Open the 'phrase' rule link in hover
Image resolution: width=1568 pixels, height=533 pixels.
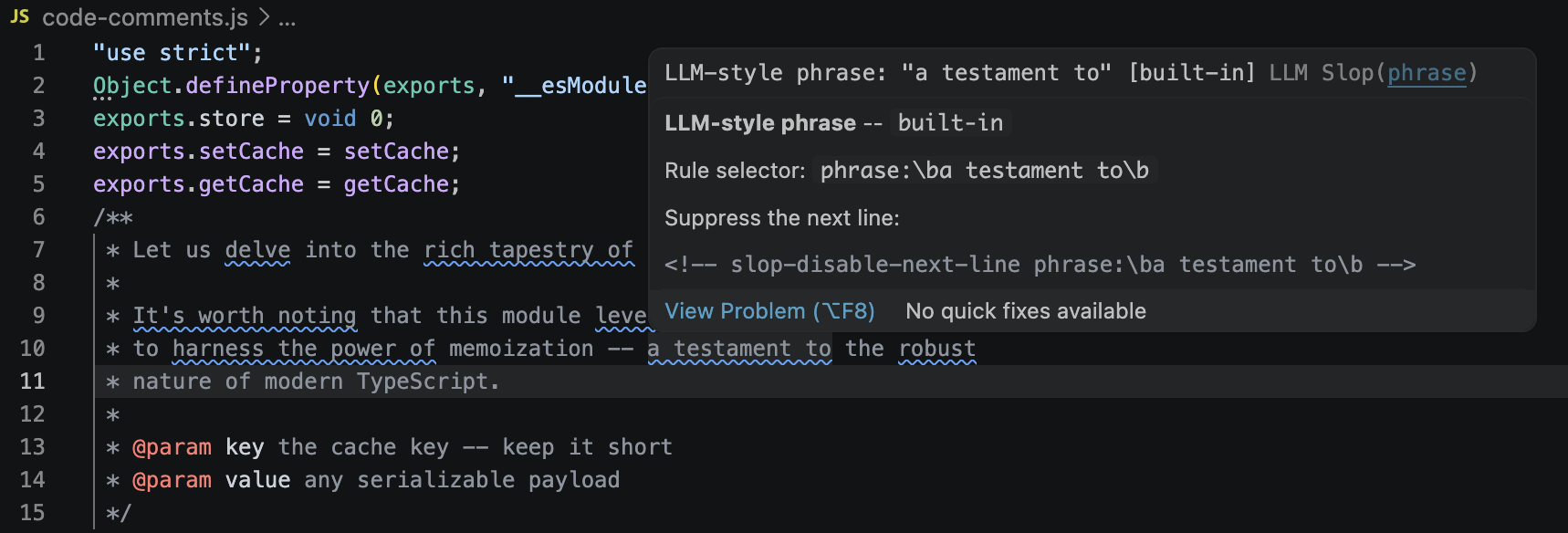(1427, 73)
